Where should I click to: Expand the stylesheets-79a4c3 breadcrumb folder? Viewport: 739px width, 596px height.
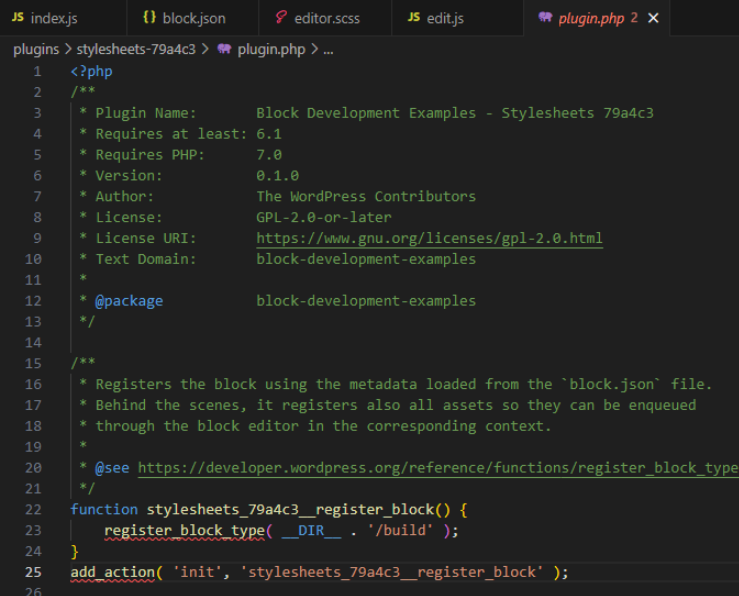click(135, 49)
